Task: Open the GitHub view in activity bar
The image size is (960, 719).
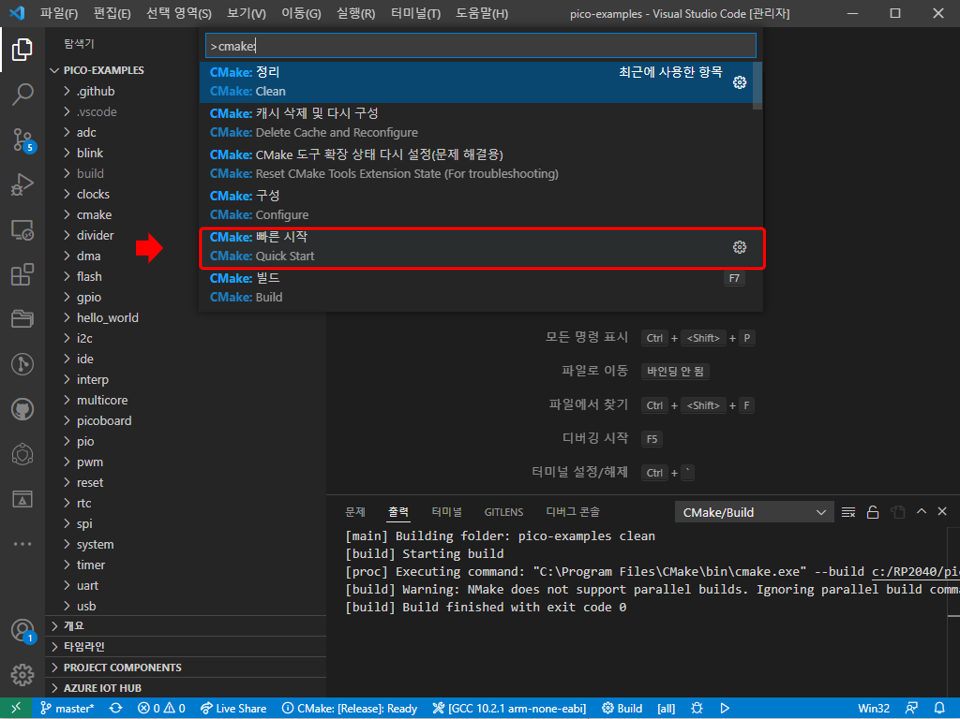Action: pyautogui.click(x=22, y=409)
